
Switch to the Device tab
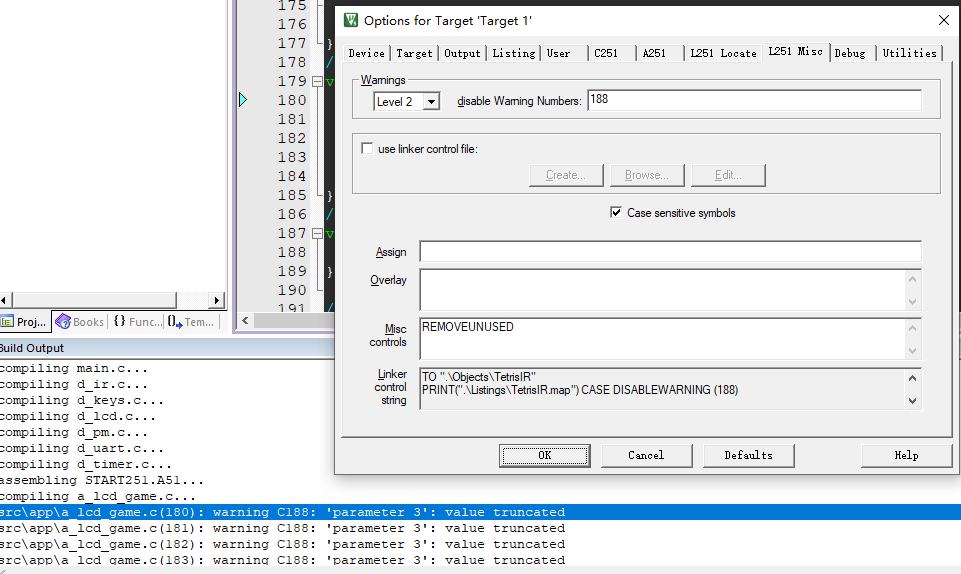[367, 53]
